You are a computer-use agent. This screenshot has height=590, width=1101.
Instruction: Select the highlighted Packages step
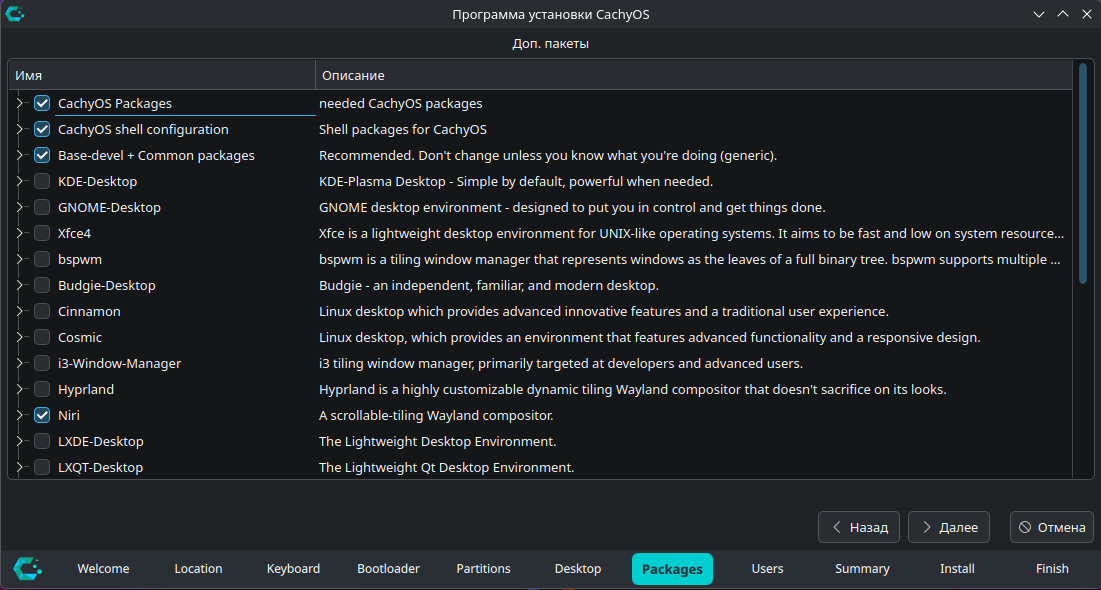tap(672, 569)
